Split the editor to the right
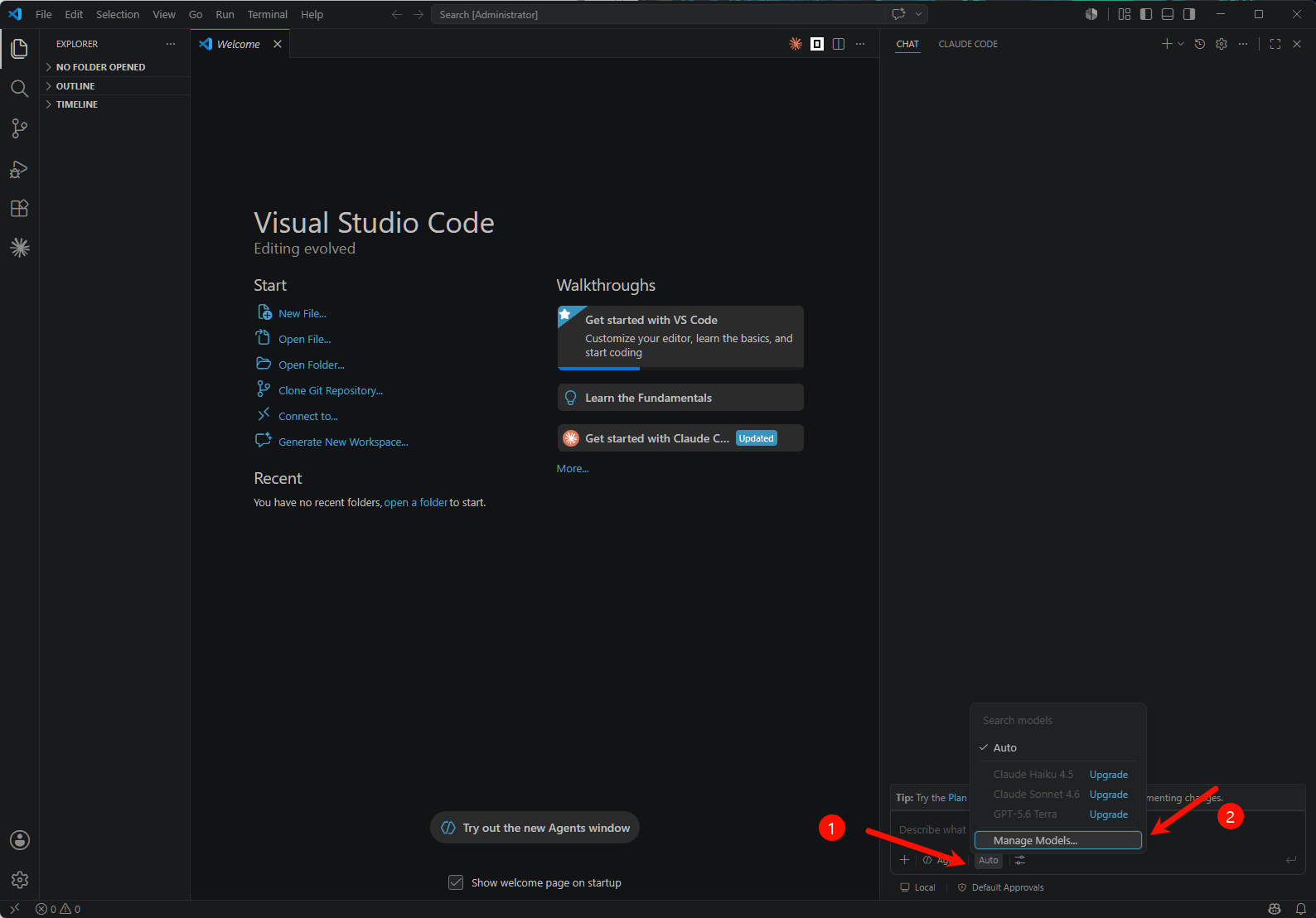Screen dimensions: 1316x918 click(839, 44)
